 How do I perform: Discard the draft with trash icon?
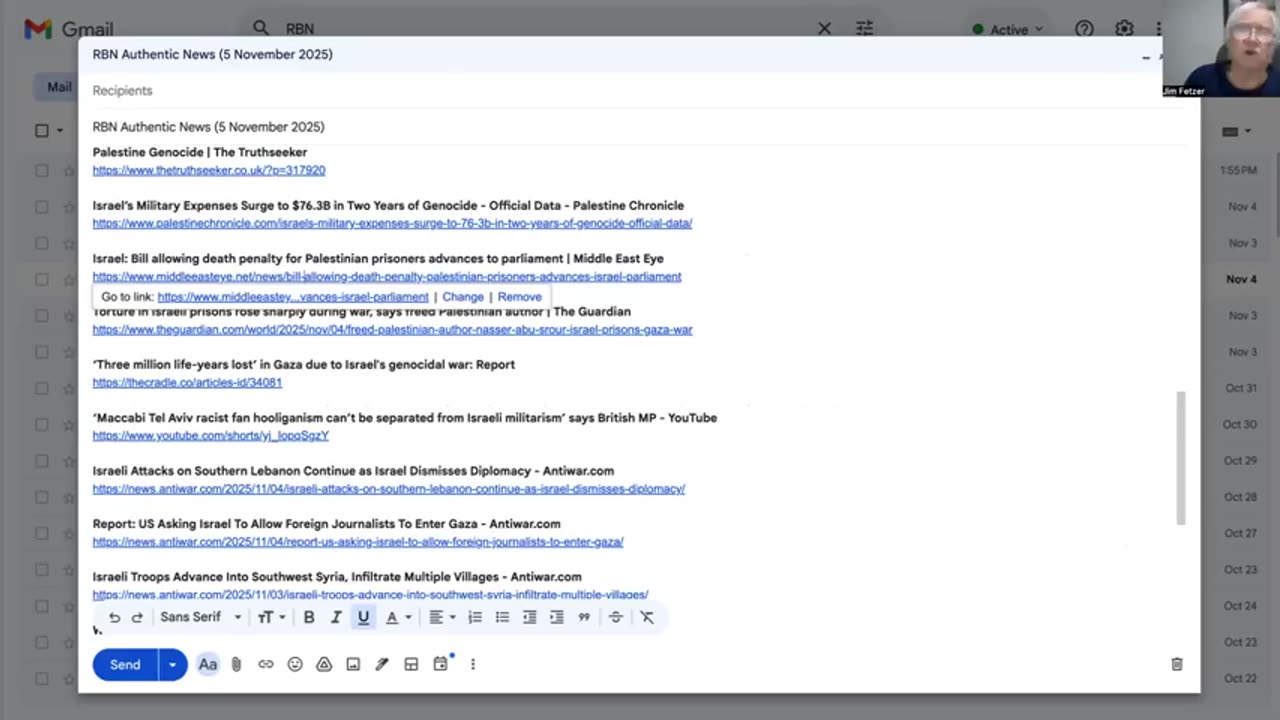[1177, 664]
